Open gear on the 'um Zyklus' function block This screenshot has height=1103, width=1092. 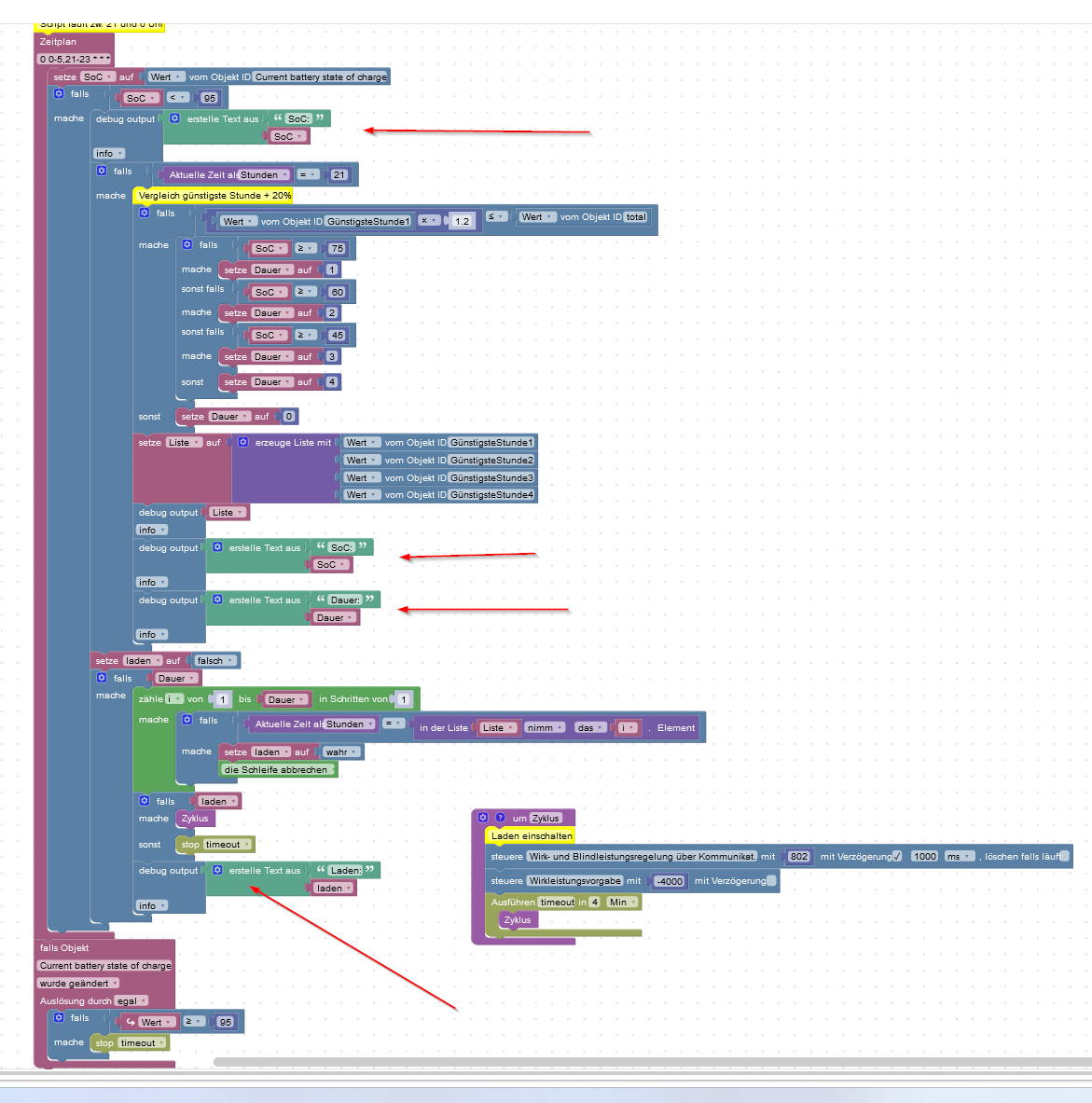click(x=483, y=818)
